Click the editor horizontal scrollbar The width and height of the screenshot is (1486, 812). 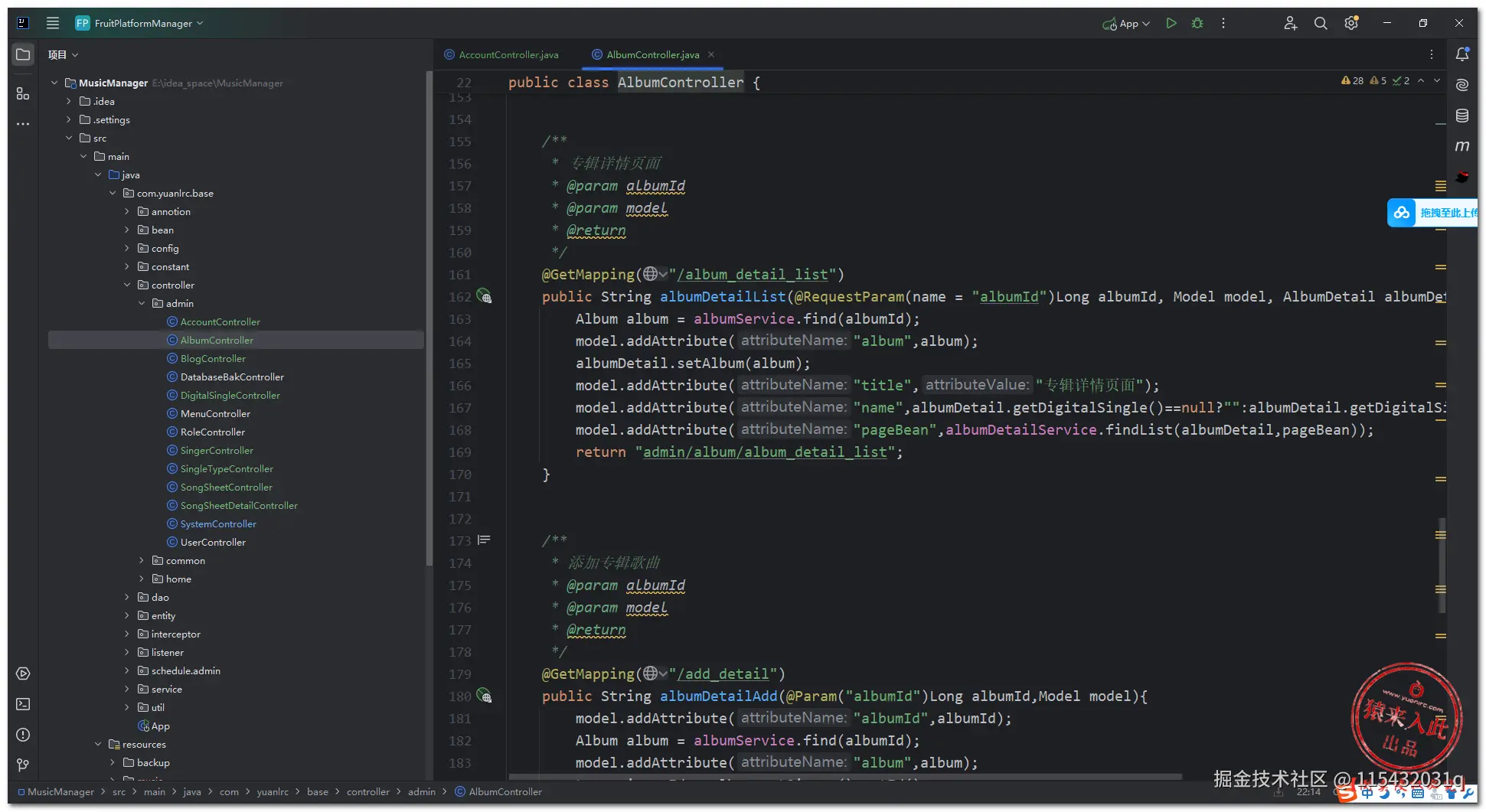845,777
